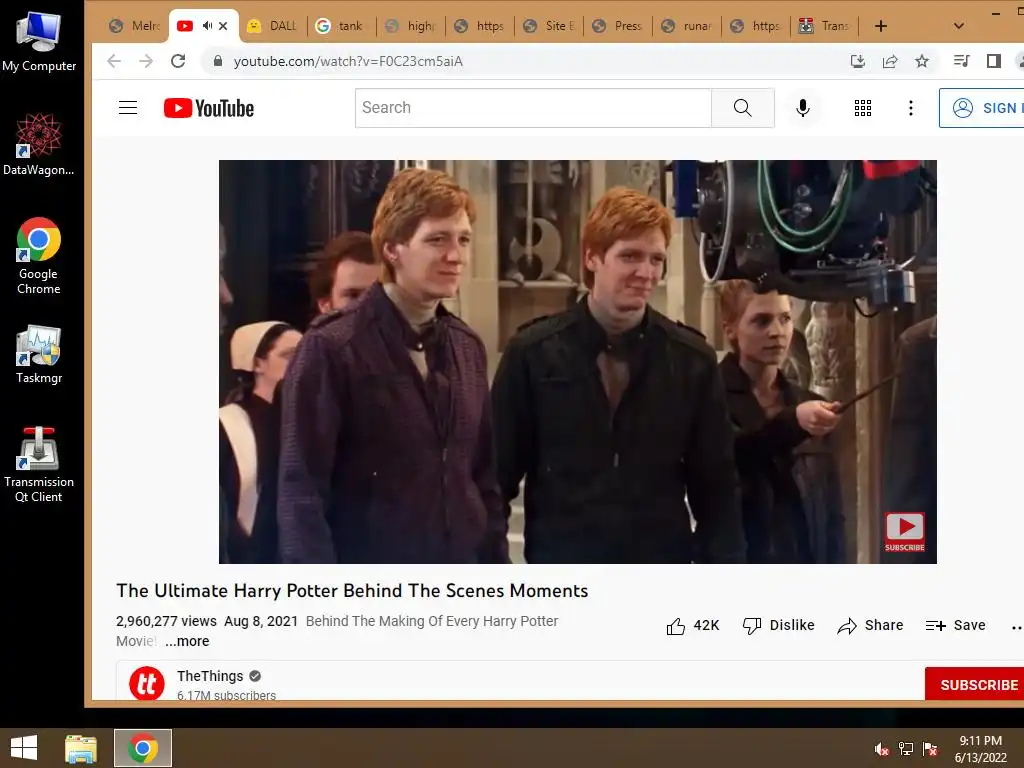Viewport: 1024px width, 768px height.
Task: Click the address bar lock icon
Action: point(218,61)
